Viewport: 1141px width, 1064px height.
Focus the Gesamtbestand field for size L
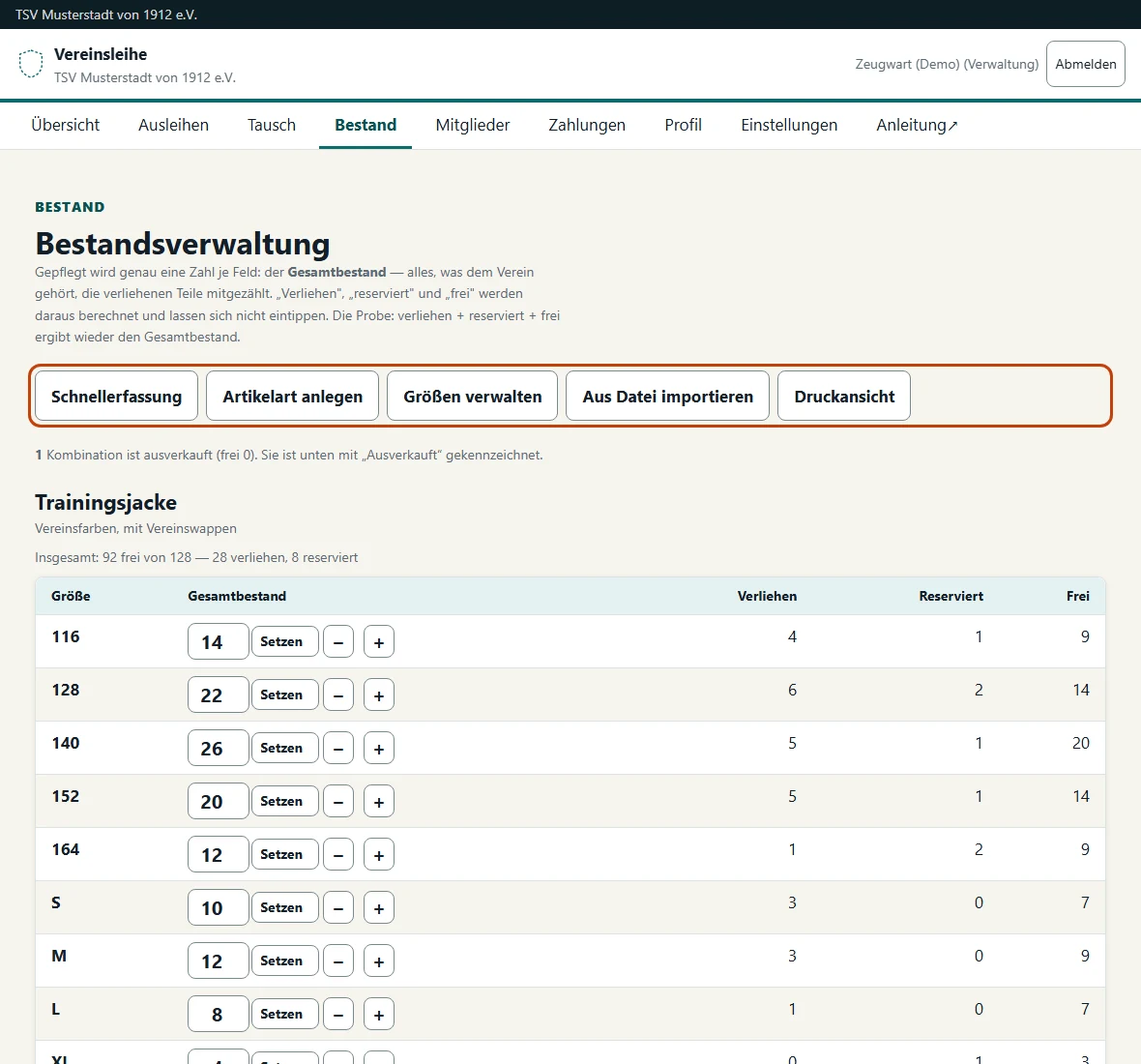(219, 1014)
